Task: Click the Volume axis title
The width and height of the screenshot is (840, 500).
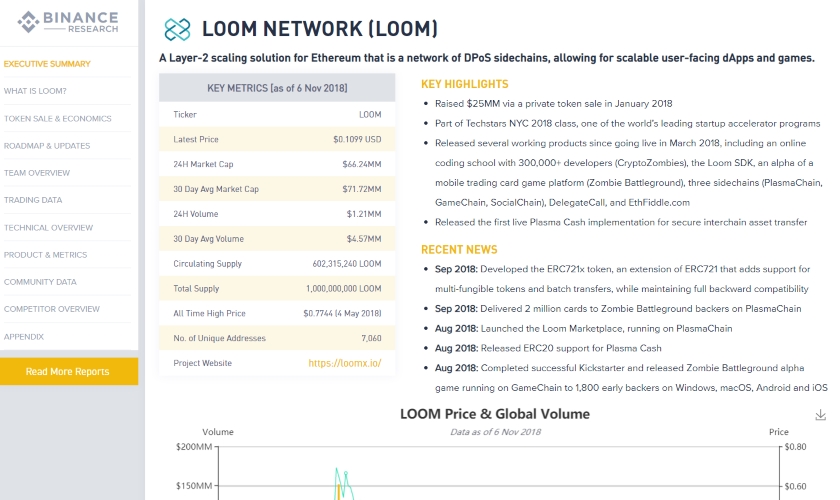Action: pyautogui.click(x=218, y=432)
